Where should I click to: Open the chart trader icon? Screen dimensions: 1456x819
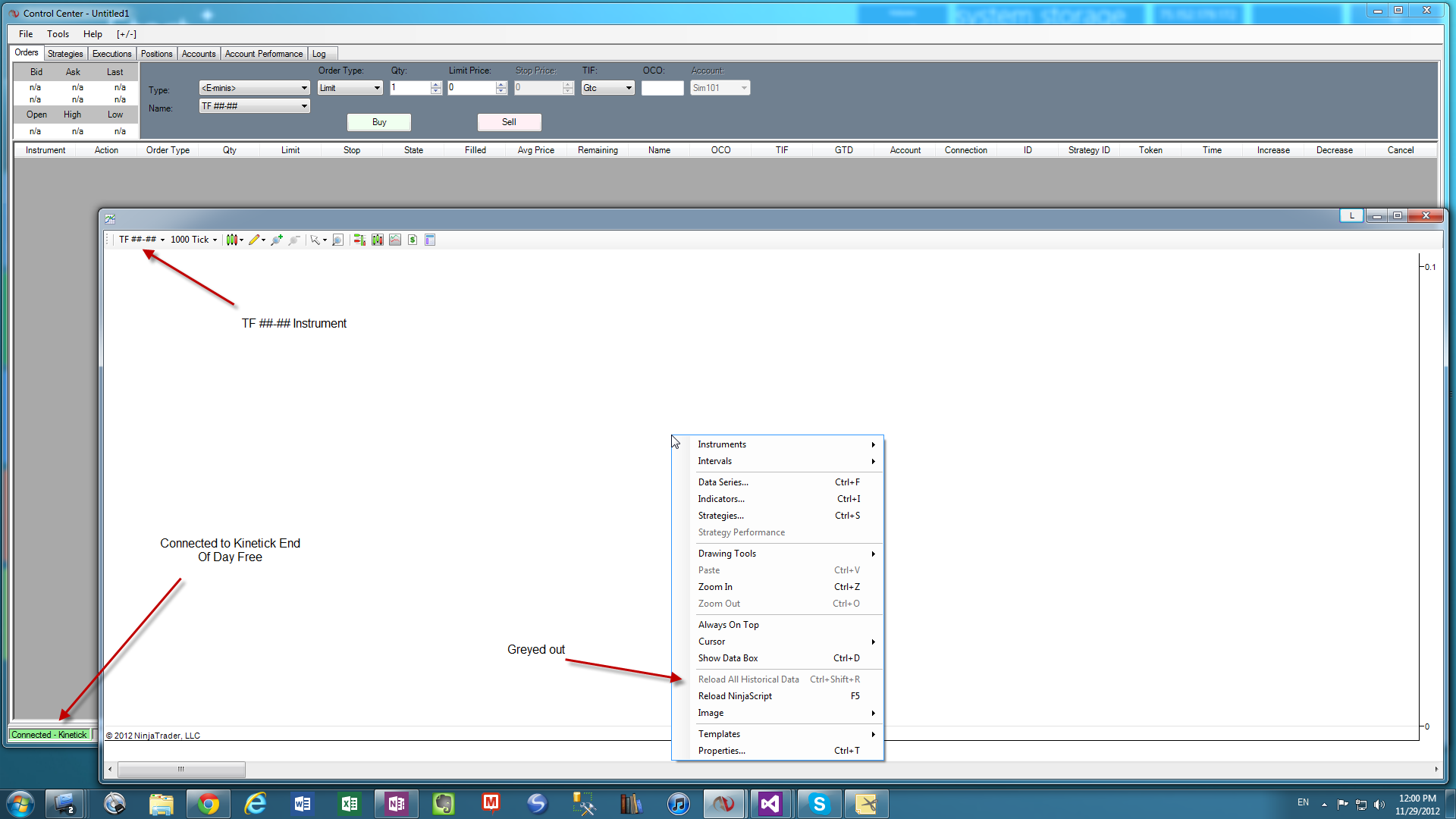tap(359, 240)
